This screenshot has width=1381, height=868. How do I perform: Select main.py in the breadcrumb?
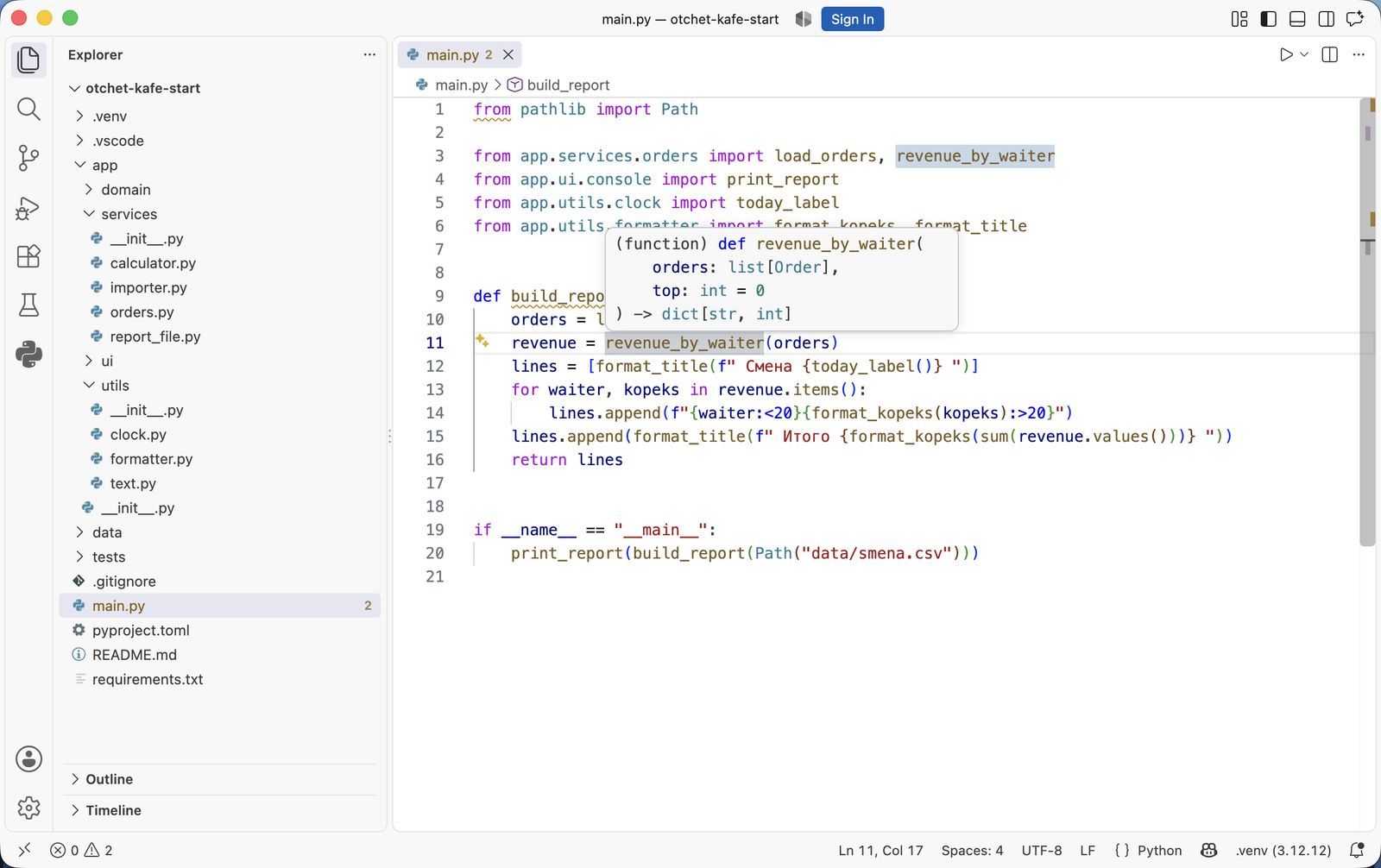(462, 85)
